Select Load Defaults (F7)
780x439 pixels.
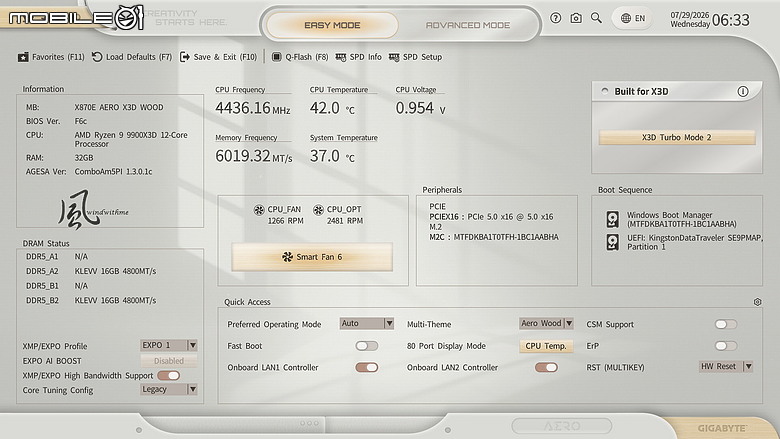coord(132,57)
